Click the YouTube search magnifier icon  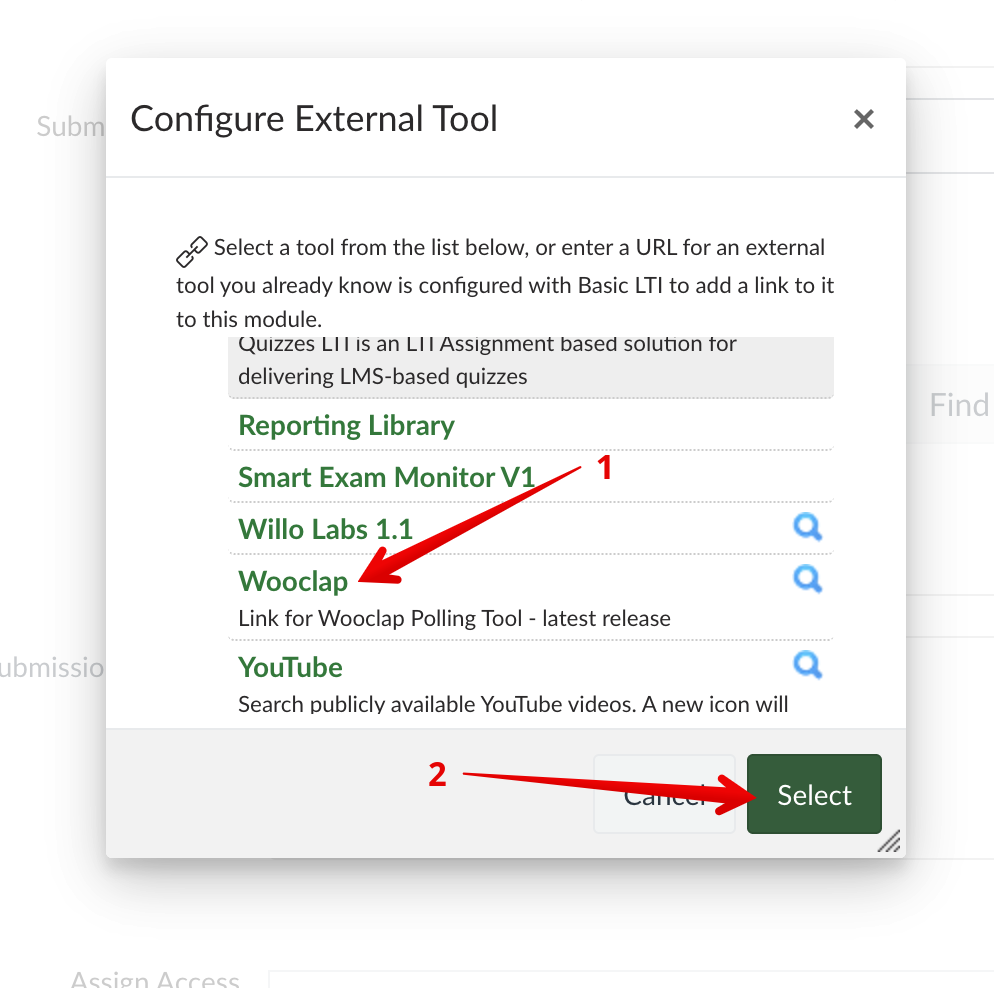click(x=807, y=665)
